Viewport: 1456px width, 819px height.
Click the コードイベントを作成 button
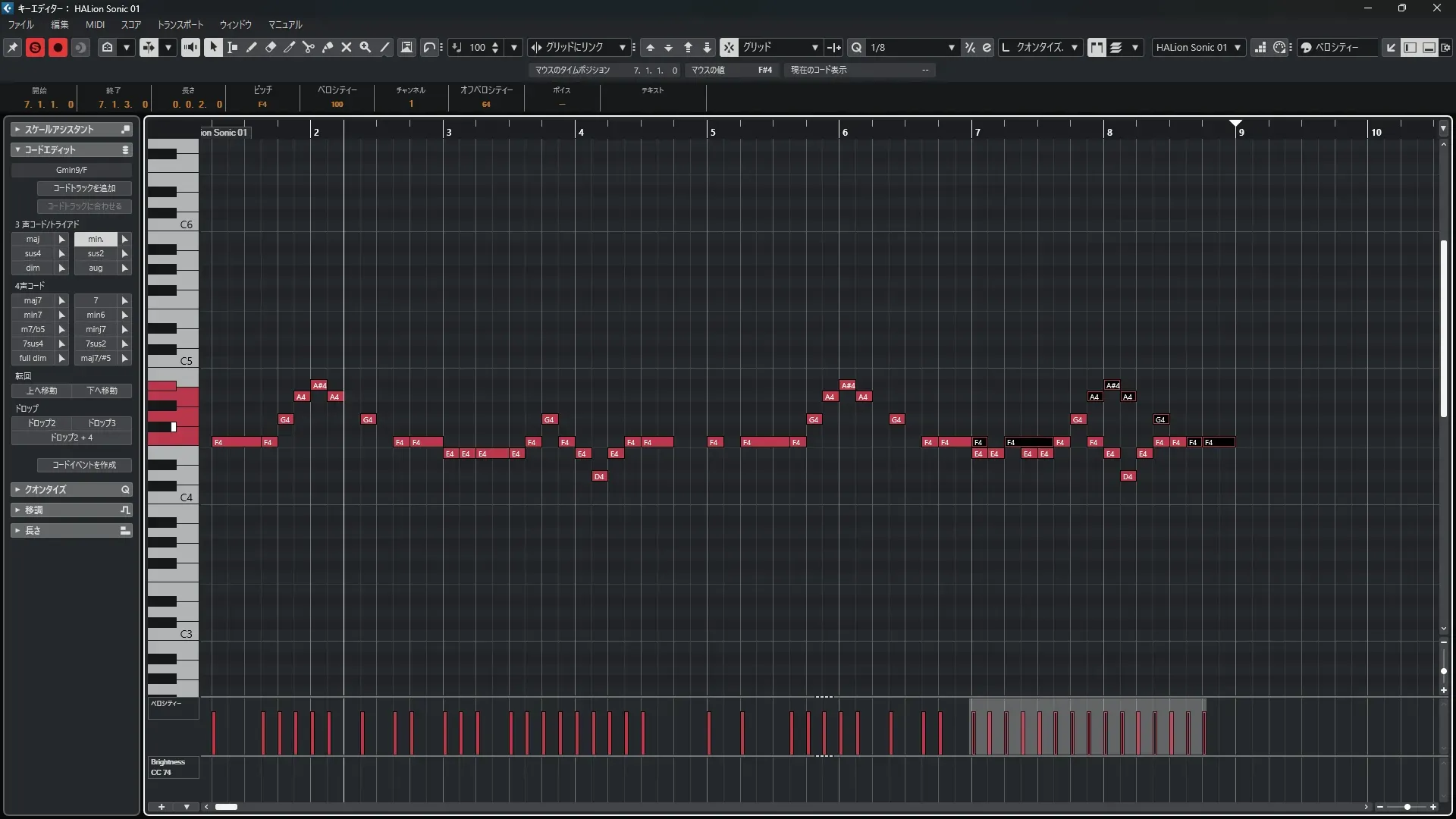pos(84,465)
